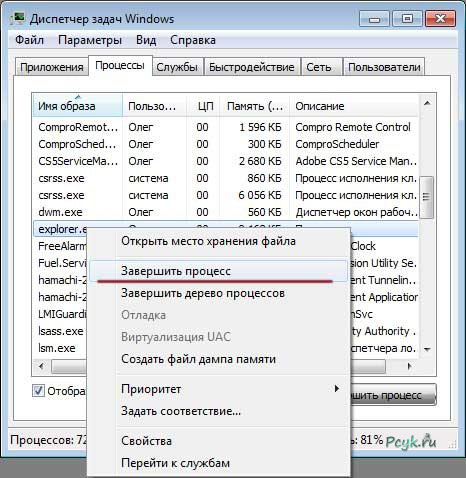Open the Вид menu
This screenshot has width=466, height=478.
[x=146, y=40]
